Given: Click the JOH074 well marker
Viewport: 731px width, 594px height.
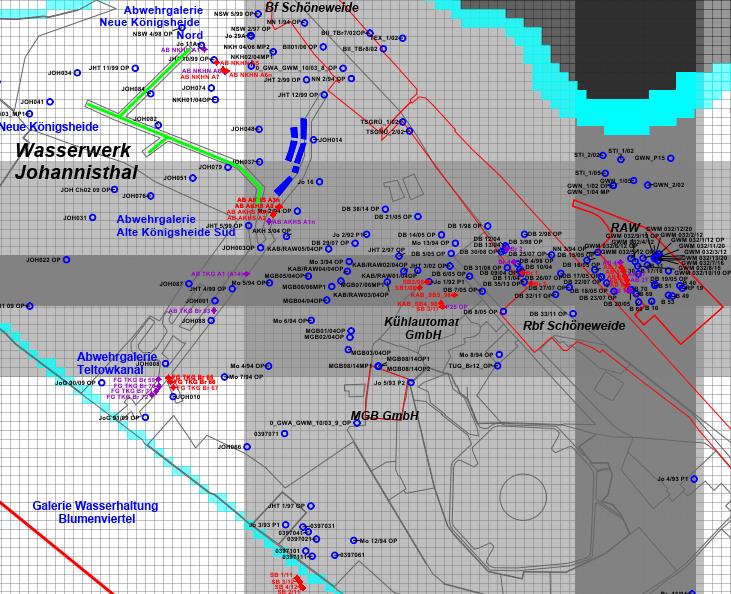Looking at the screenshot, I should tap(211, 88).
